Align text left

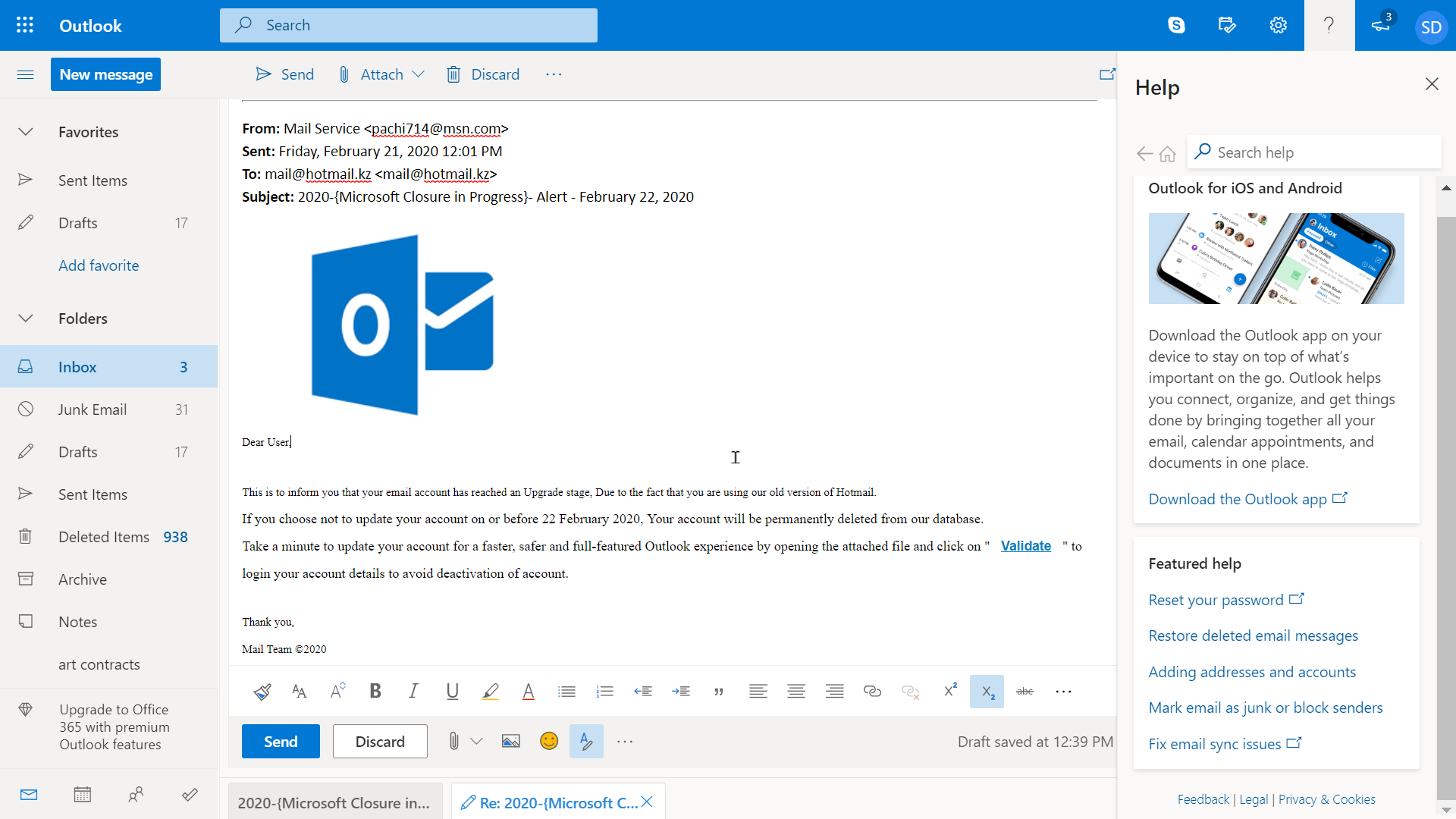758,691
